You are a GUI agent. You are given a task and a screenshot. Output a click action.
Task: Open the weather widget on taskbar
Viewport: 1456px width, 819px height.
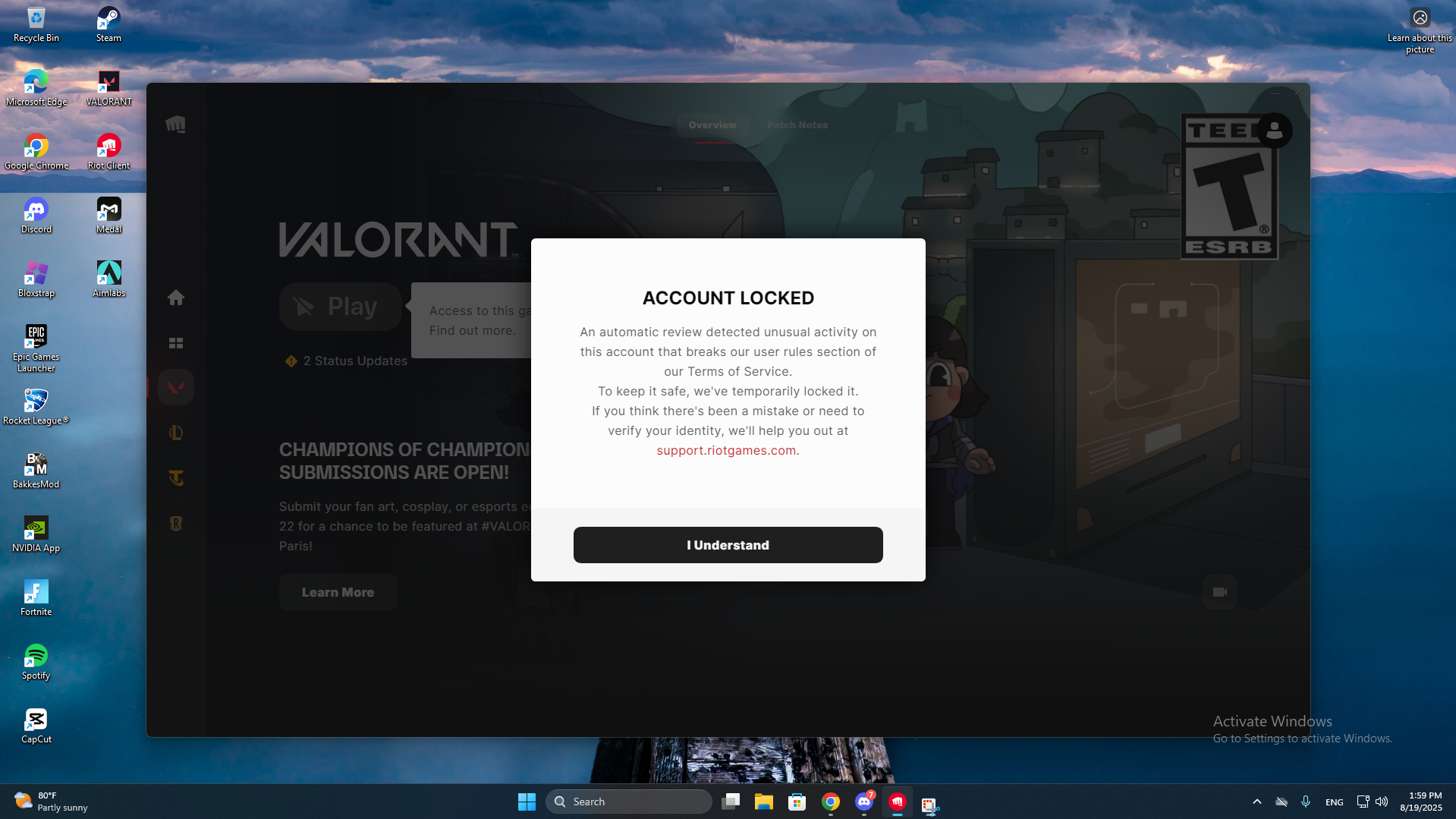[x=51, y=802]
